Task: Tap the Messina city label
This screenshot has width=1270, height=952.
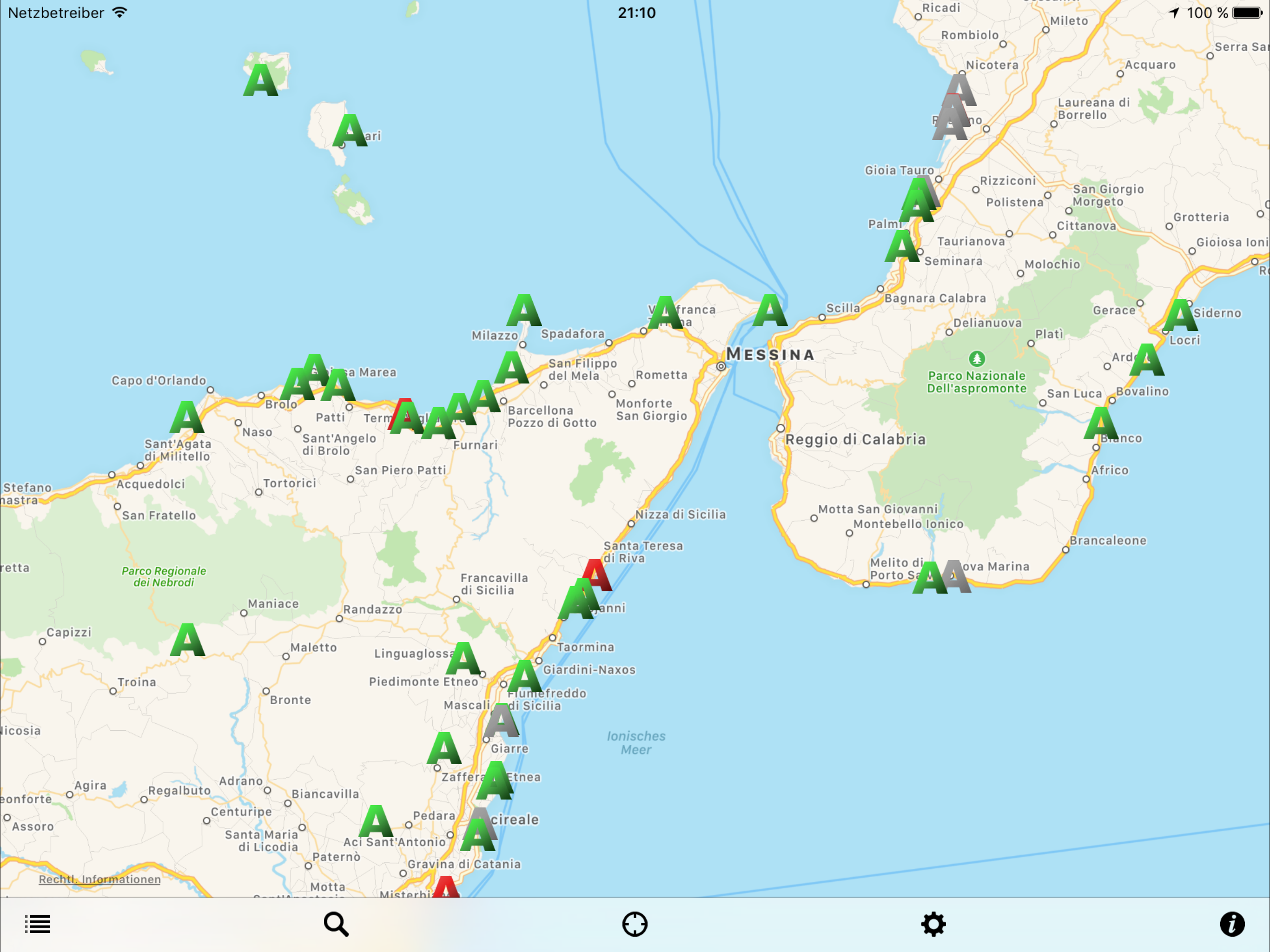Action: tap(770, 354)
